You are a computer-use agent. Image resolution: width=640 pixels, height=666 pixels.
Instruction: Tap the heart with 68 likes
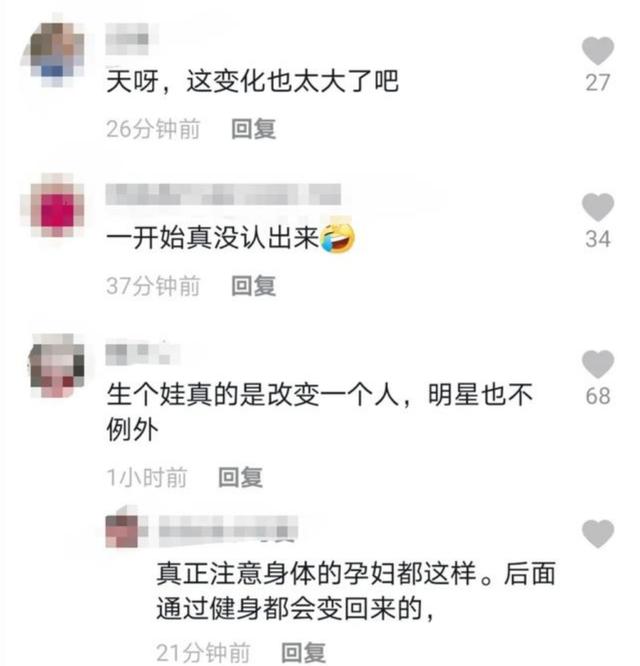[x=598, y=364]
